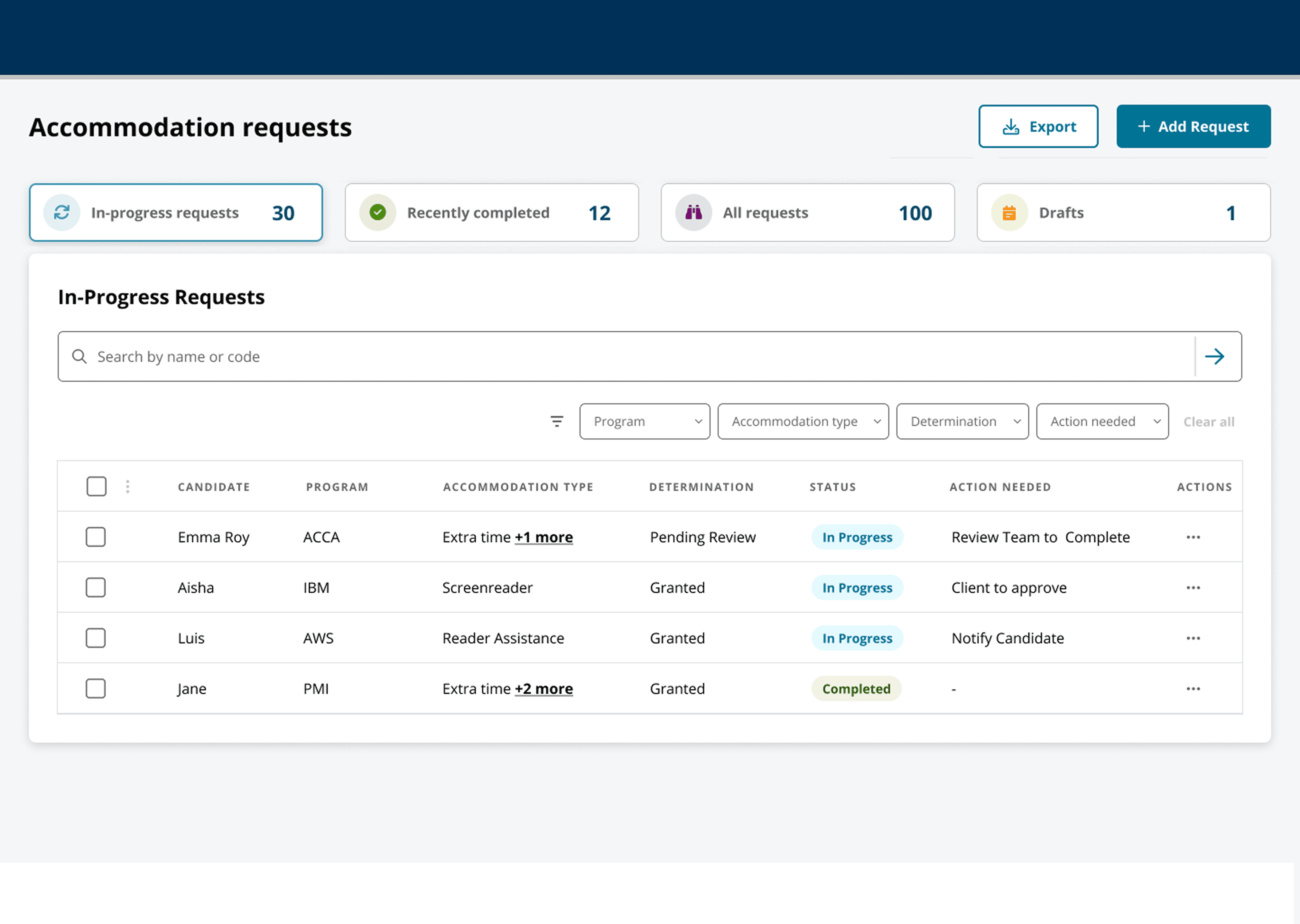
Task: Click the +2 more link for Jane
Action: (543, 689)
